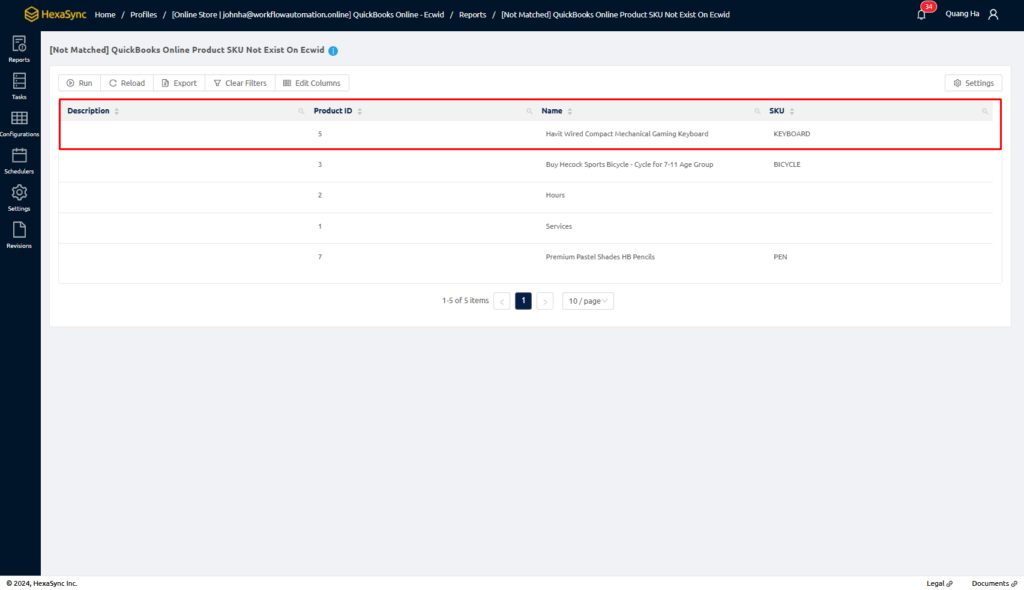Image resolution: width=1024 pixels, height=590 pixels.
Task: Click Product ID 7 cell
Action: pos(320,257)
